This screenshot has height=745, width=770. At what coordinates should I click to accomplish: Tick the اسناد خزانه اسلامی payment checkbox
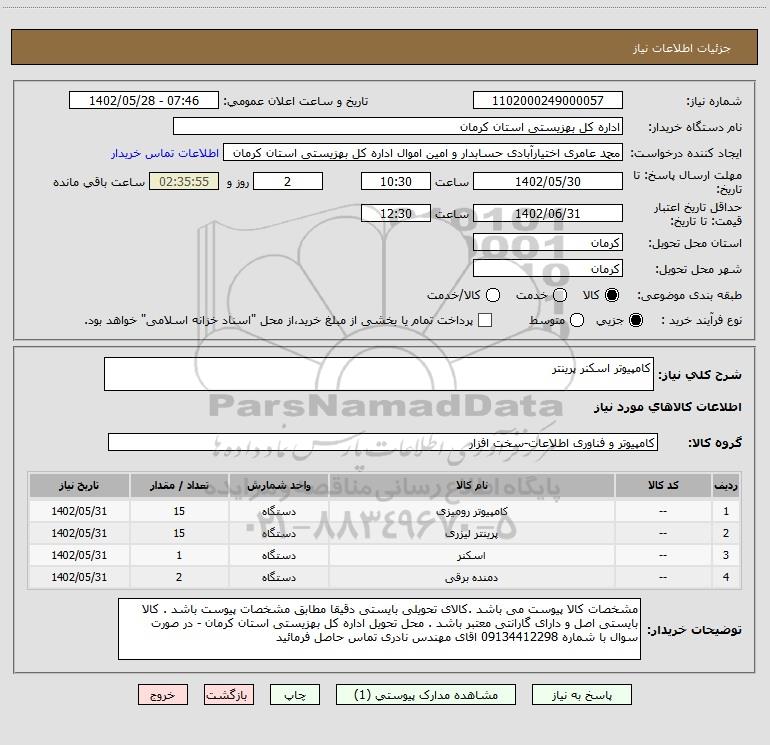485,320
